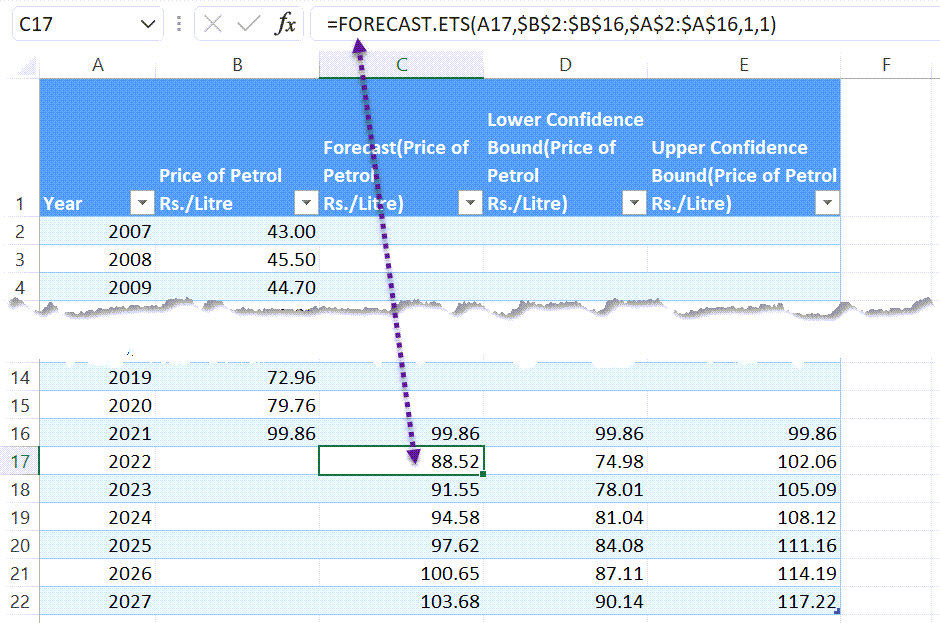
Task: Click the Insert Function fx icon
Action: click(285, 24)
